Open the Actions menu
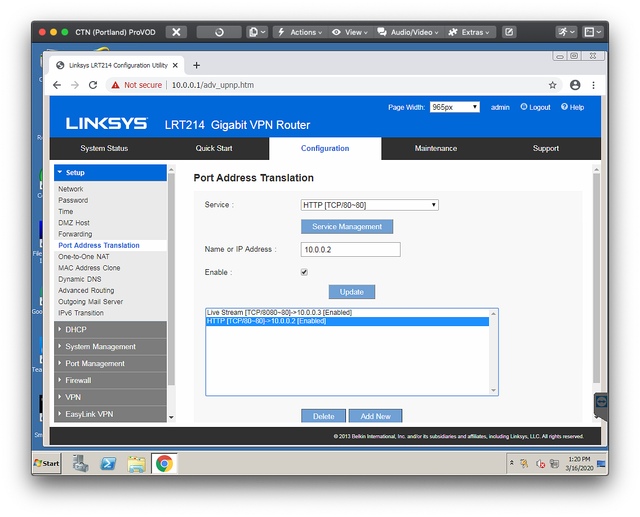The image size is (640, 517). click(x=300, y=32)
